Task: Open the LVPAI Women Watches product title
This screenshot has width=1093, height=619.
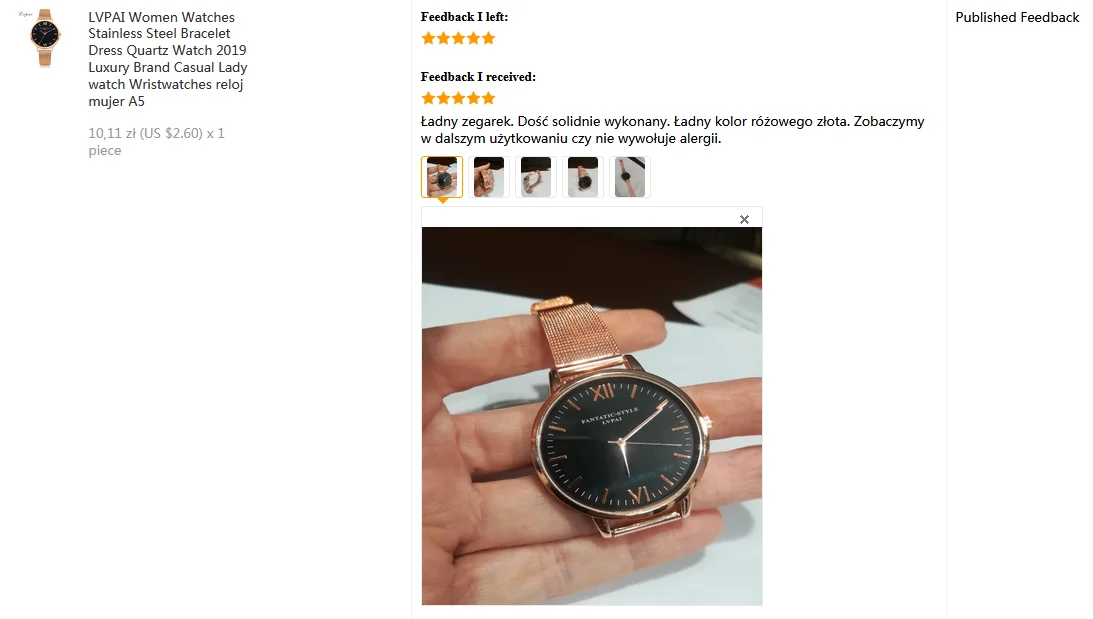Action: coord(167,59)
